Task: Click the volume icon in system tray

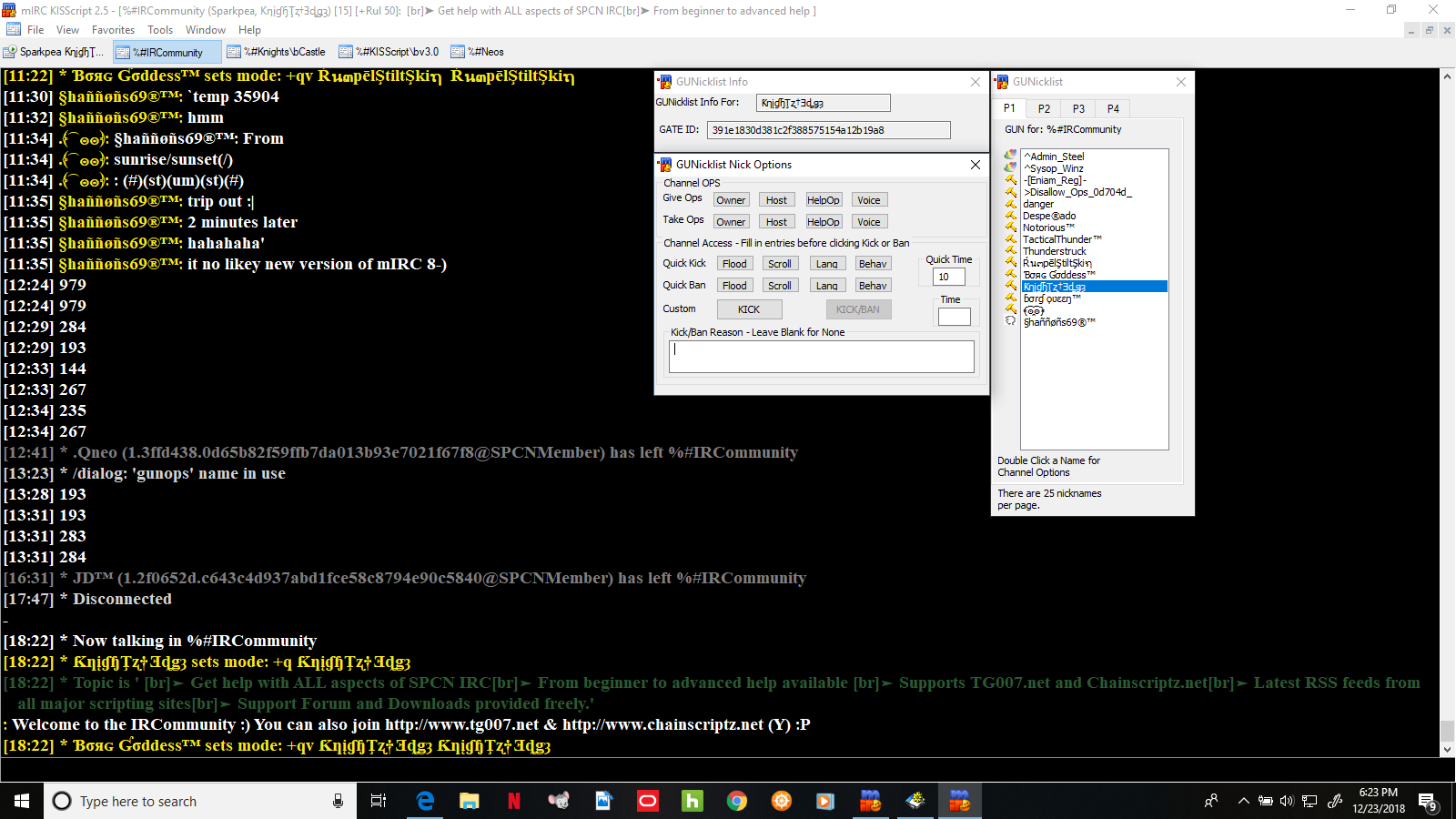Action: coord(1287,801)
